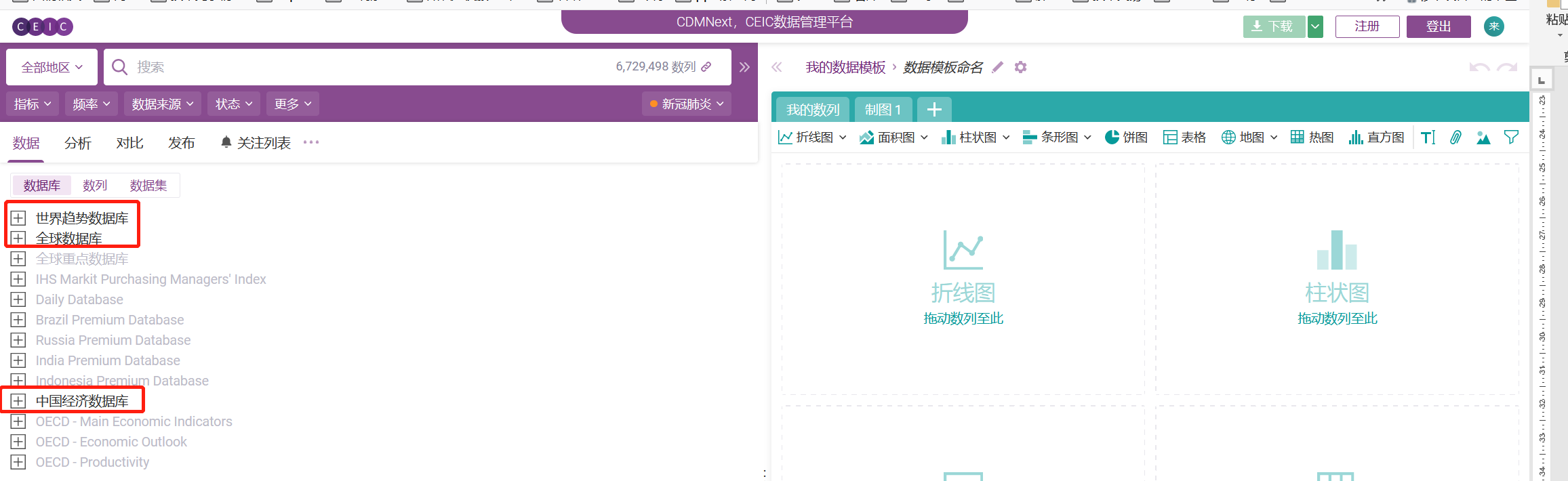This screenshot has height=481, width=1568.
Task: Click the insert image icon
Action: coord(1483,138)
